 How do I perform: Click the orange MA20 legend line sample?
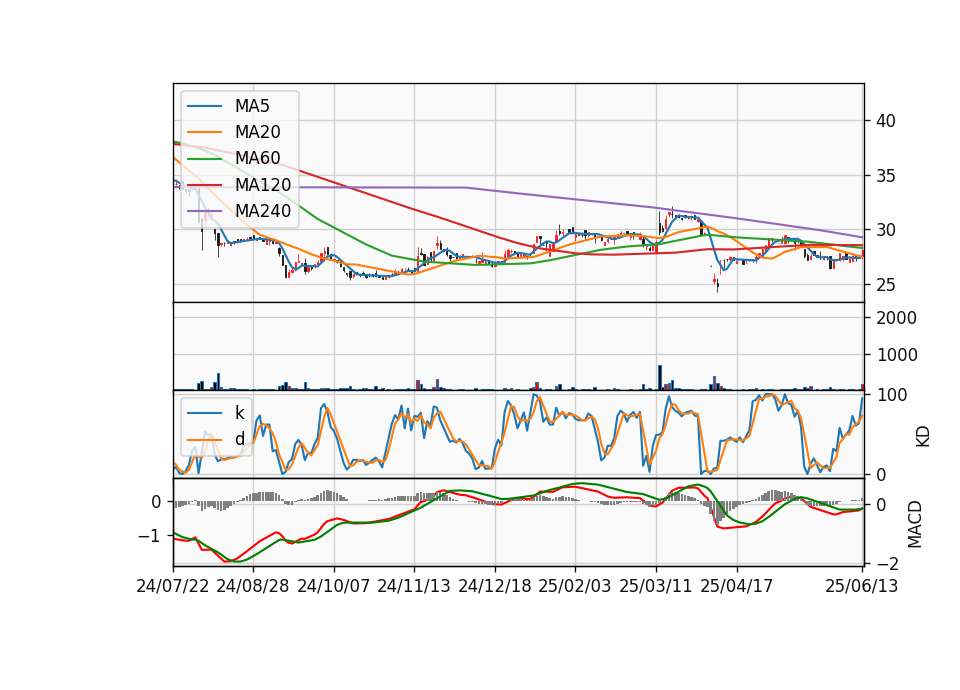[x=204, y=132]
